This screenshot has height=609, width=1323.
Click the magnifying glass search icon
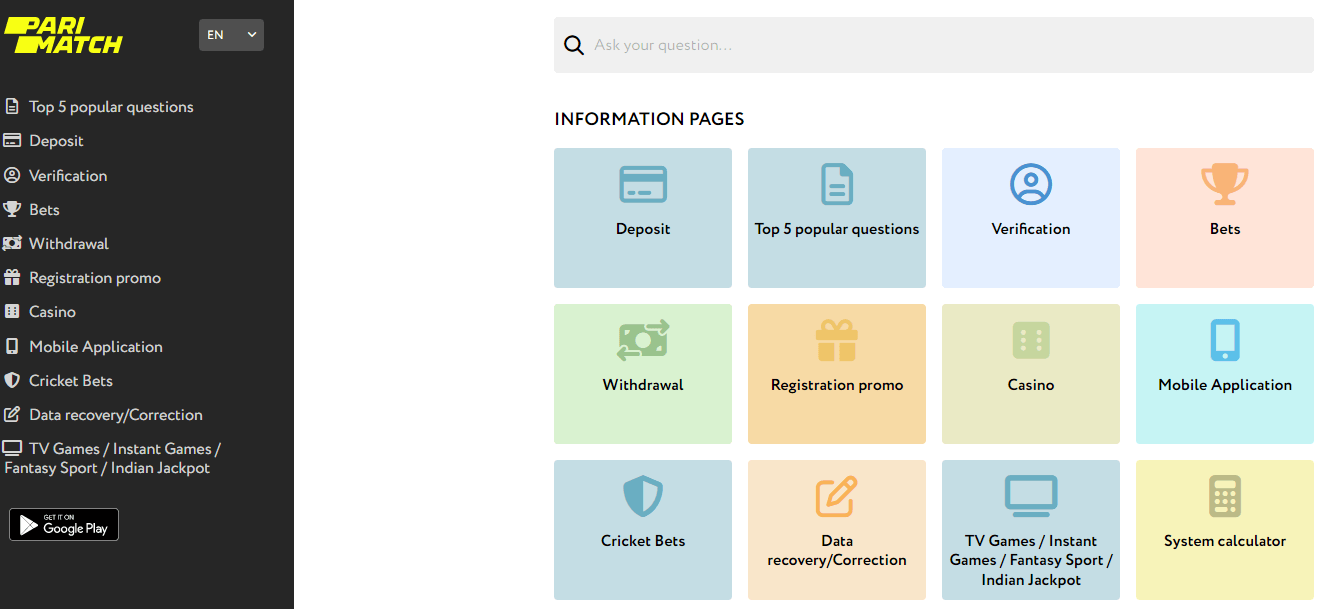pyautogui.click(x=573, y=45)
